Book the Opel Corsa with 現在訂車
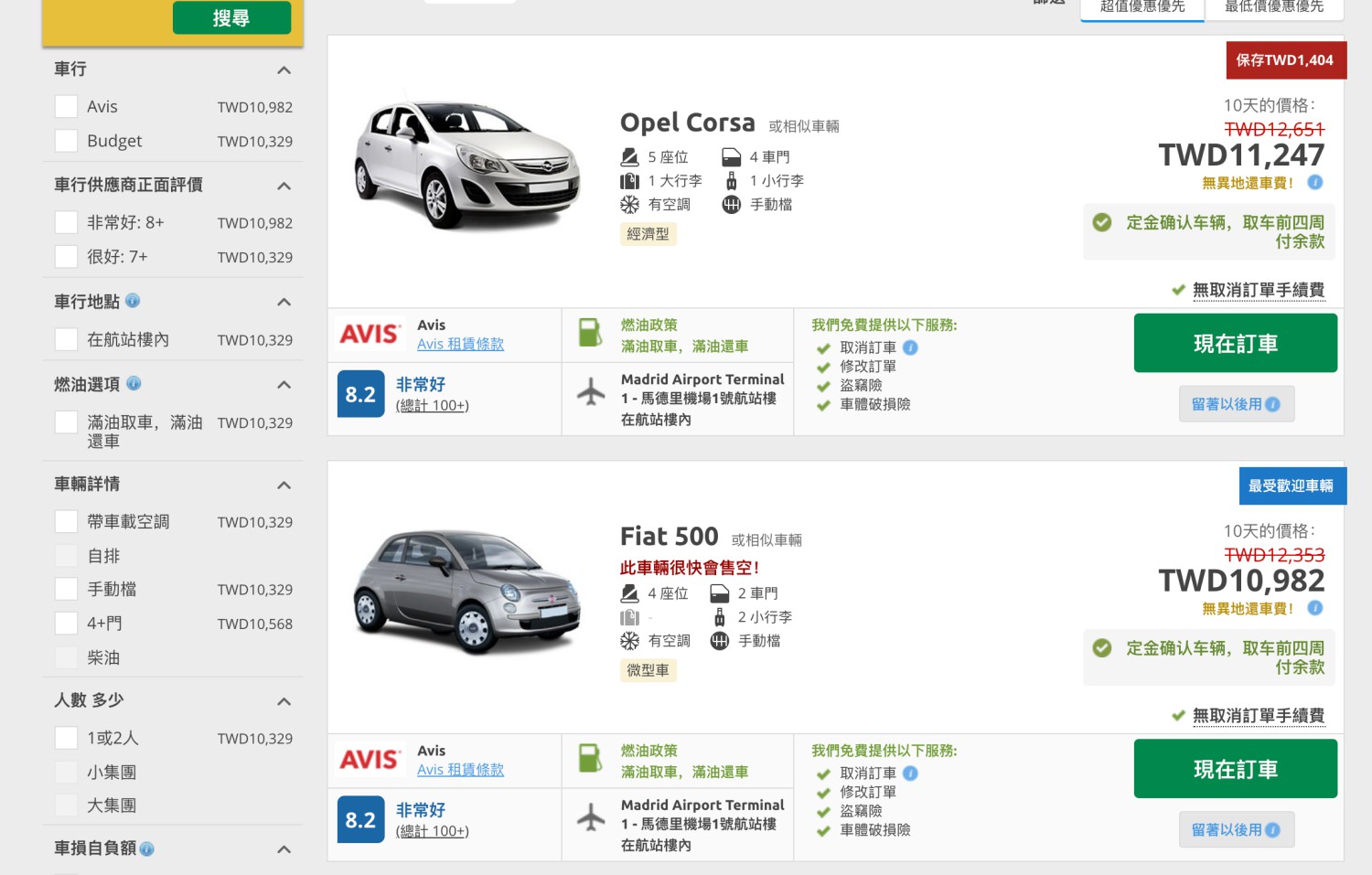 (1236, 343)
